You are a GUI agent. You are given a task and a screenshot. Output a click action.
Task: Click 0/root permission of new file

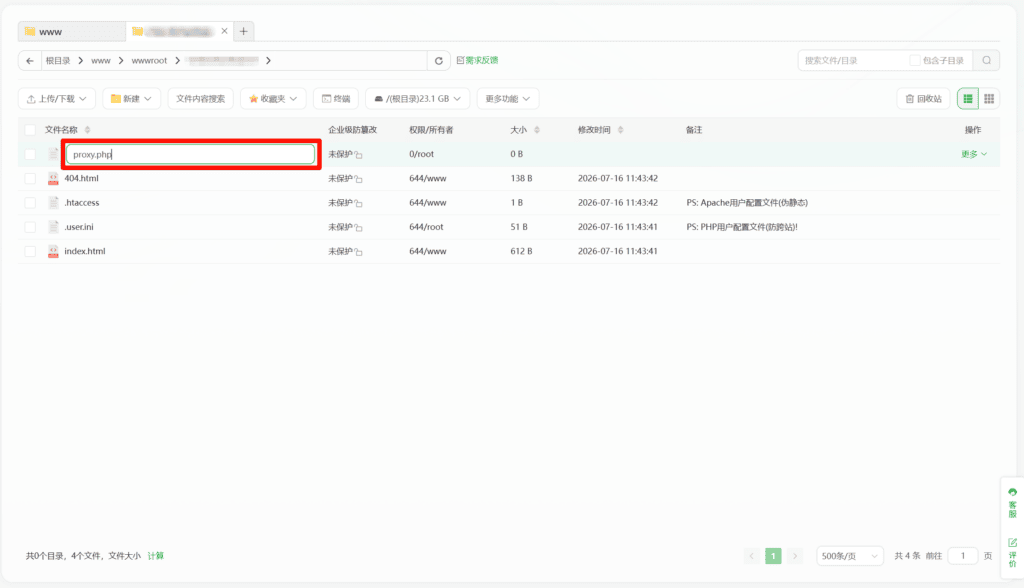point(421,154)
